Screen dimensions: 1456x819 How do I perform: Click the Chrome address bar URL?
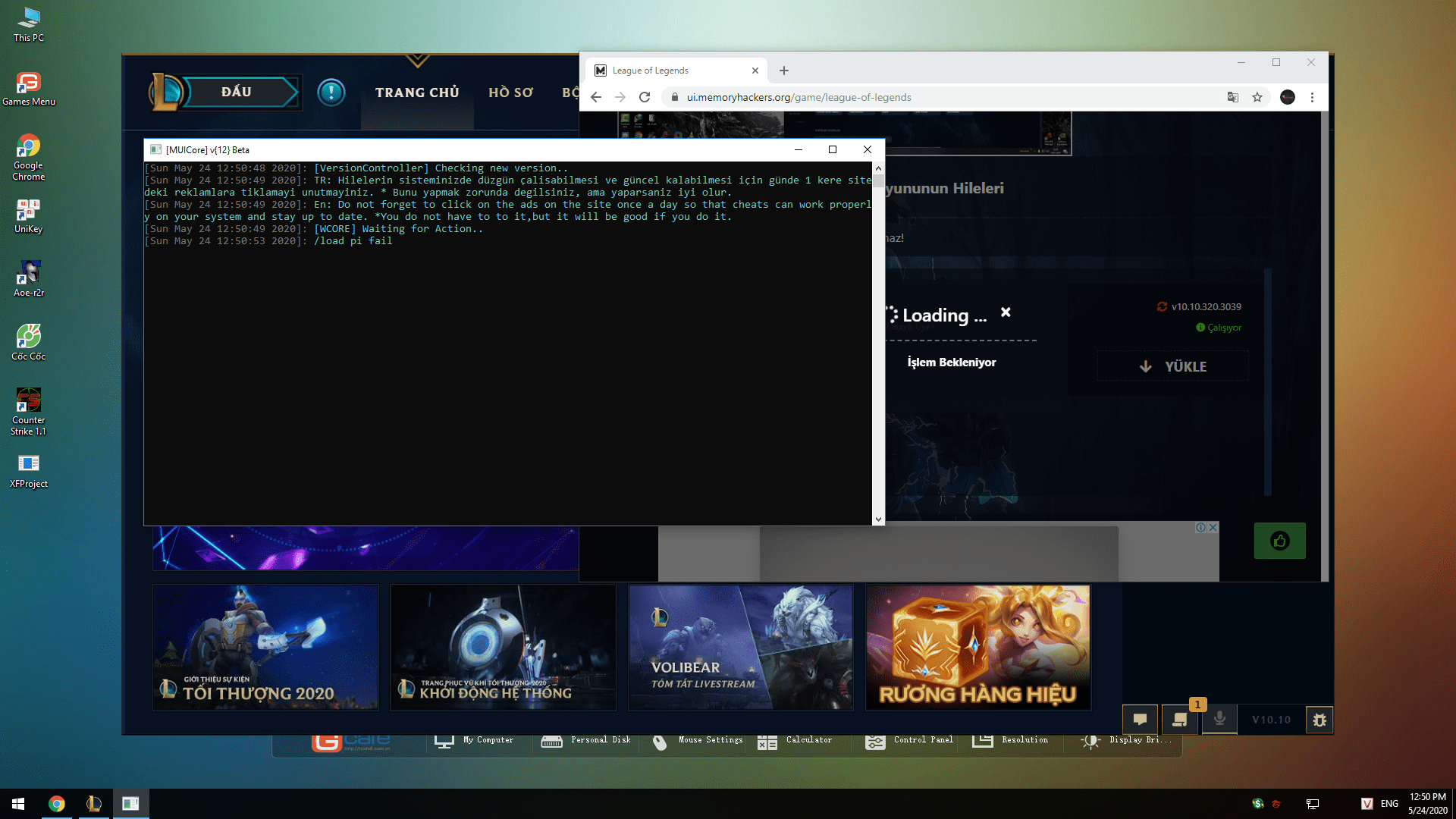click(799, 97)
